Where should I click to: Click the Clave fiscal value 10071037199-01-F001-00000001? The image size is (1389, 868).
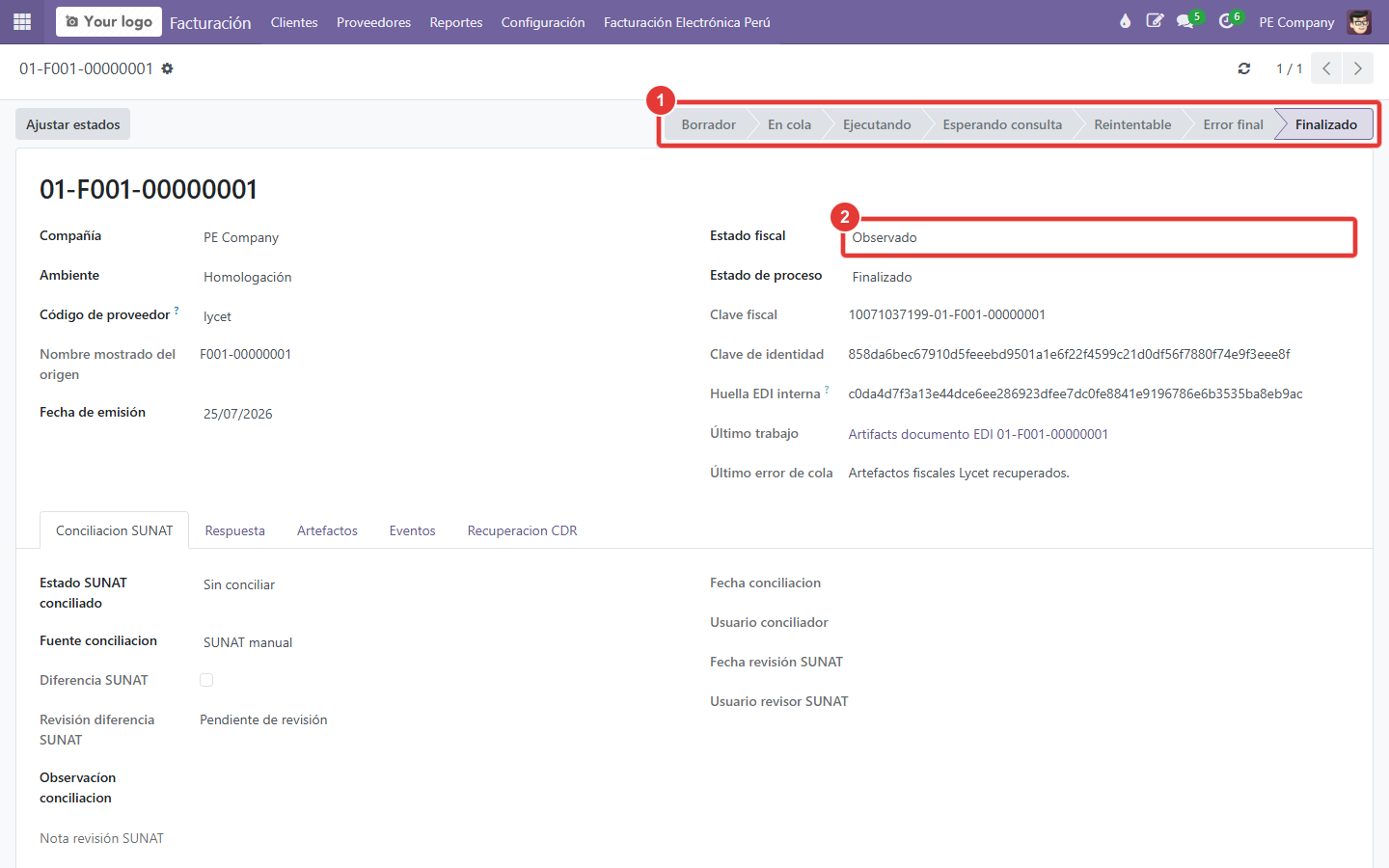click(x=946, y=314)
